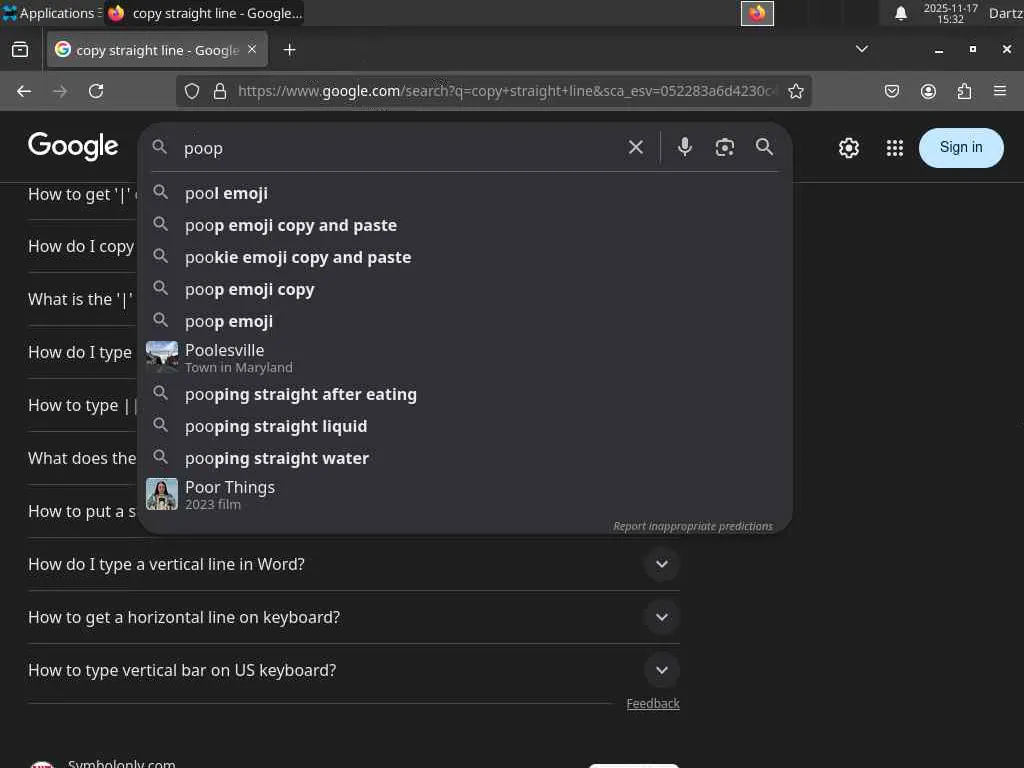Open the list all tabs dropdown
Image resolution: width=1024 pixels, height=768 pixels.
tap(862, 49)
